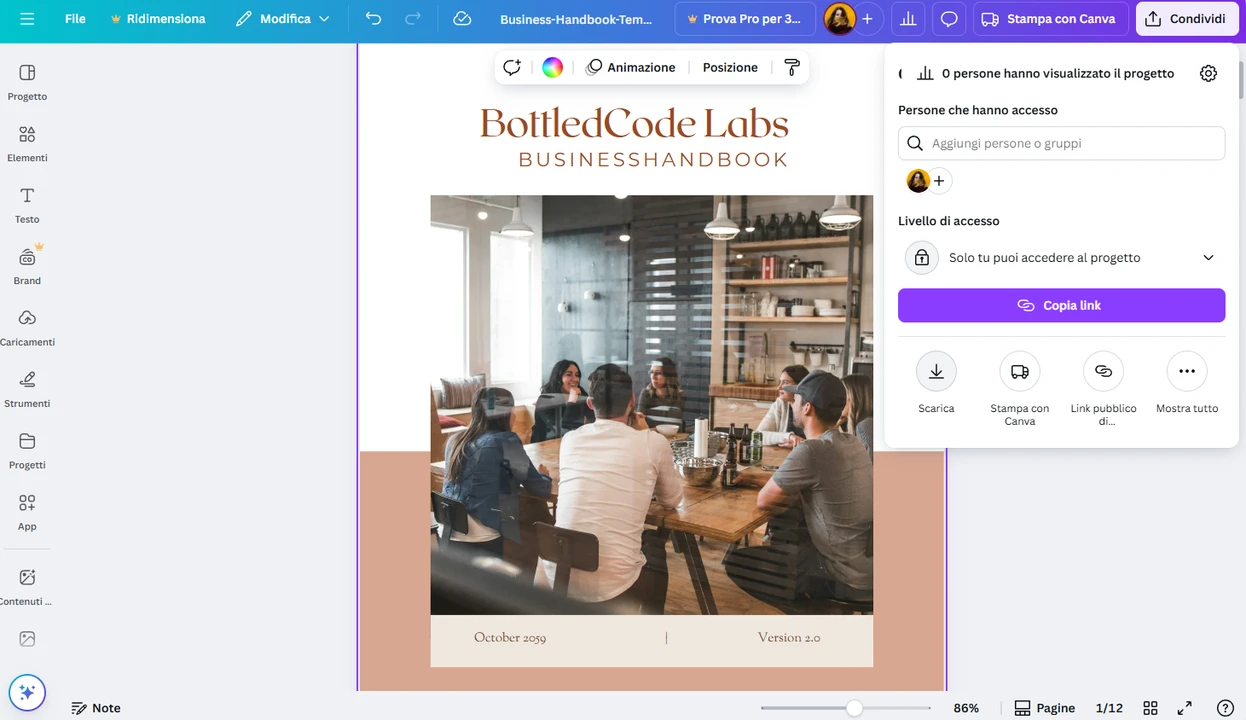Click the Animazione toolbar button
The image size is (1246, 720).
click(631, 67)
